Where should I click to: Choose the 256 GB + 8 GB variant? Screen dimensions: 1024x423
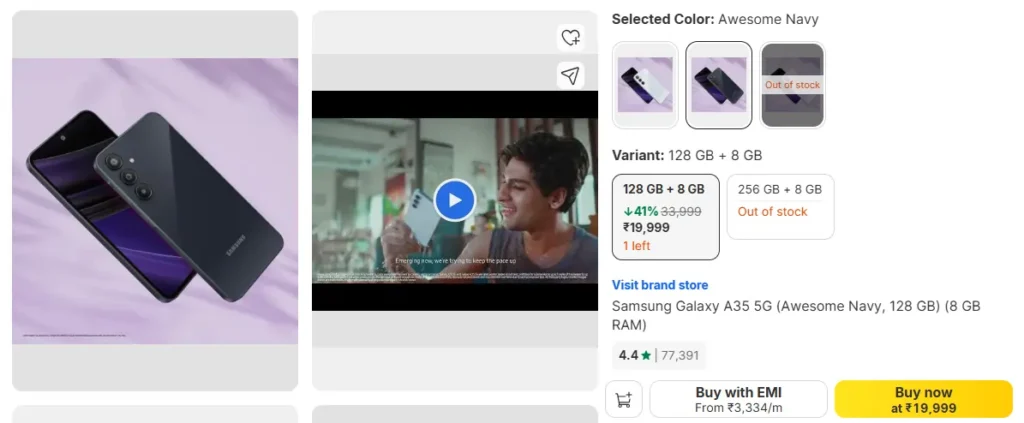pyautogui.click(x=780, y=206)
